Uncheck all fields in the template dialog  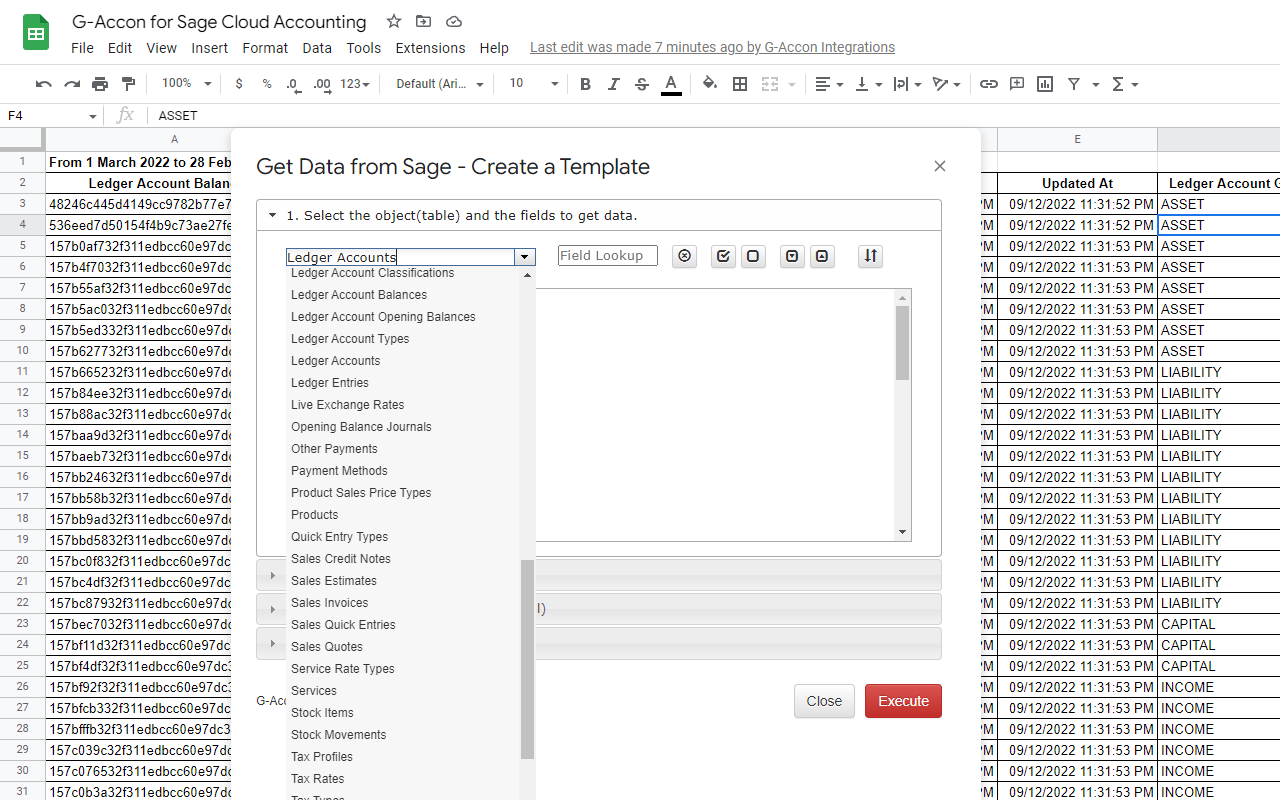click(x=753, y=256)
